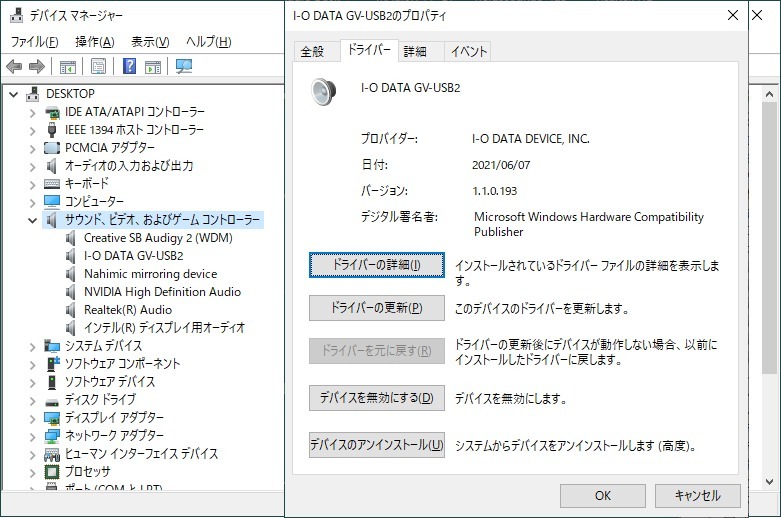Open the 操作(A) menu

pos(95,42)
